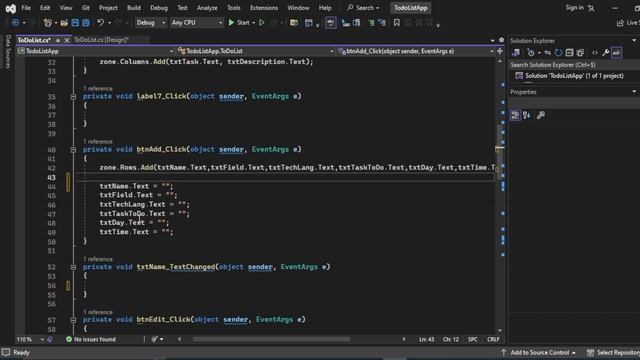Click the Visual Studio logo icon
This screenshot has height=360, width=640.
pyautogui.click(x=11, y=8)
